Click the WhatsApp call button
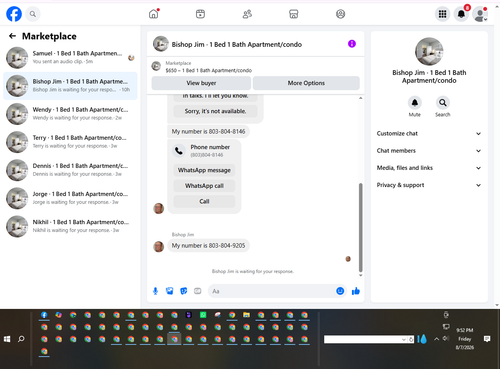 click(x=204, y=186)
